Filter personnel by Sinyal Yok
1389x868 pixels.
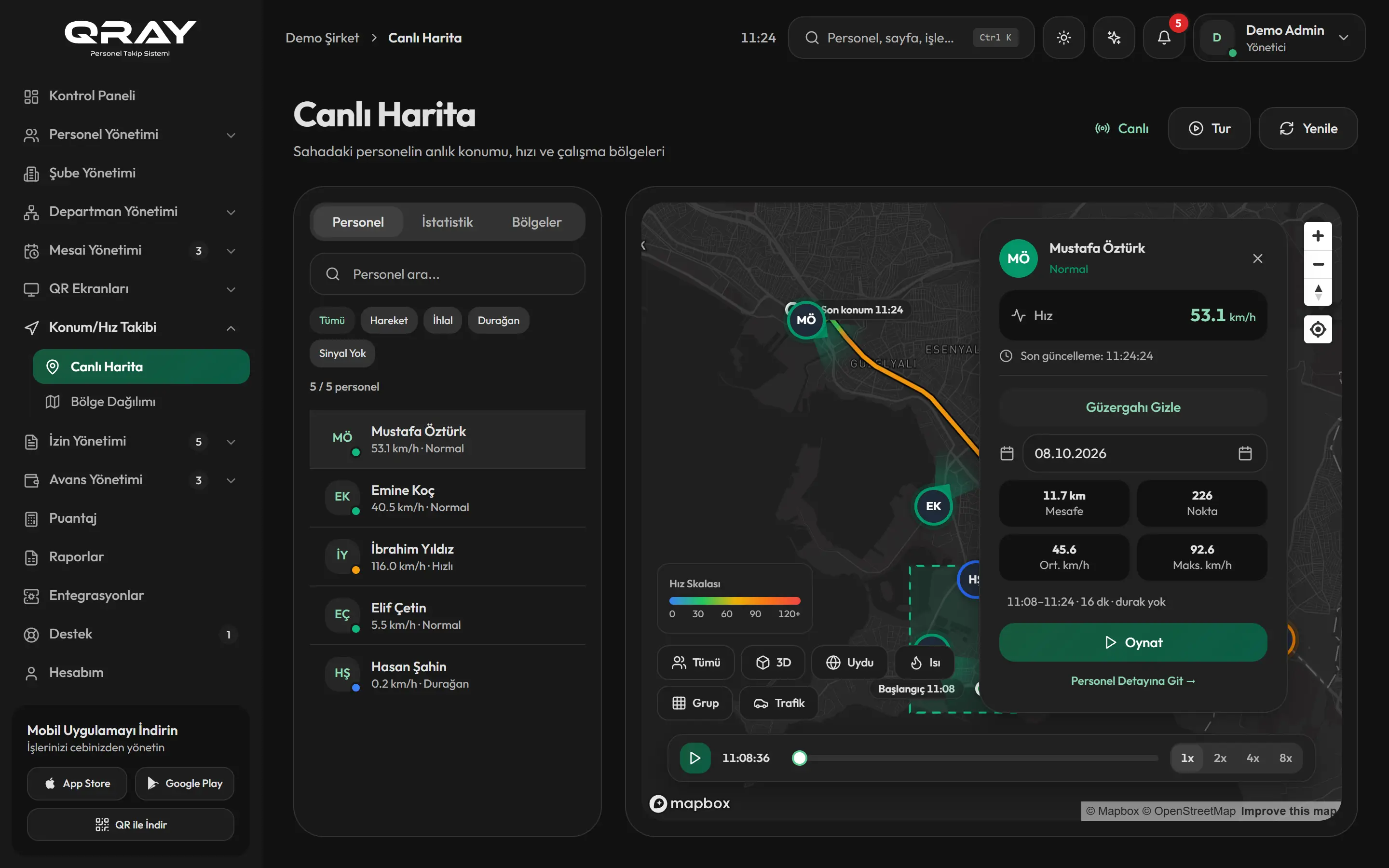(x=342, y=353)
